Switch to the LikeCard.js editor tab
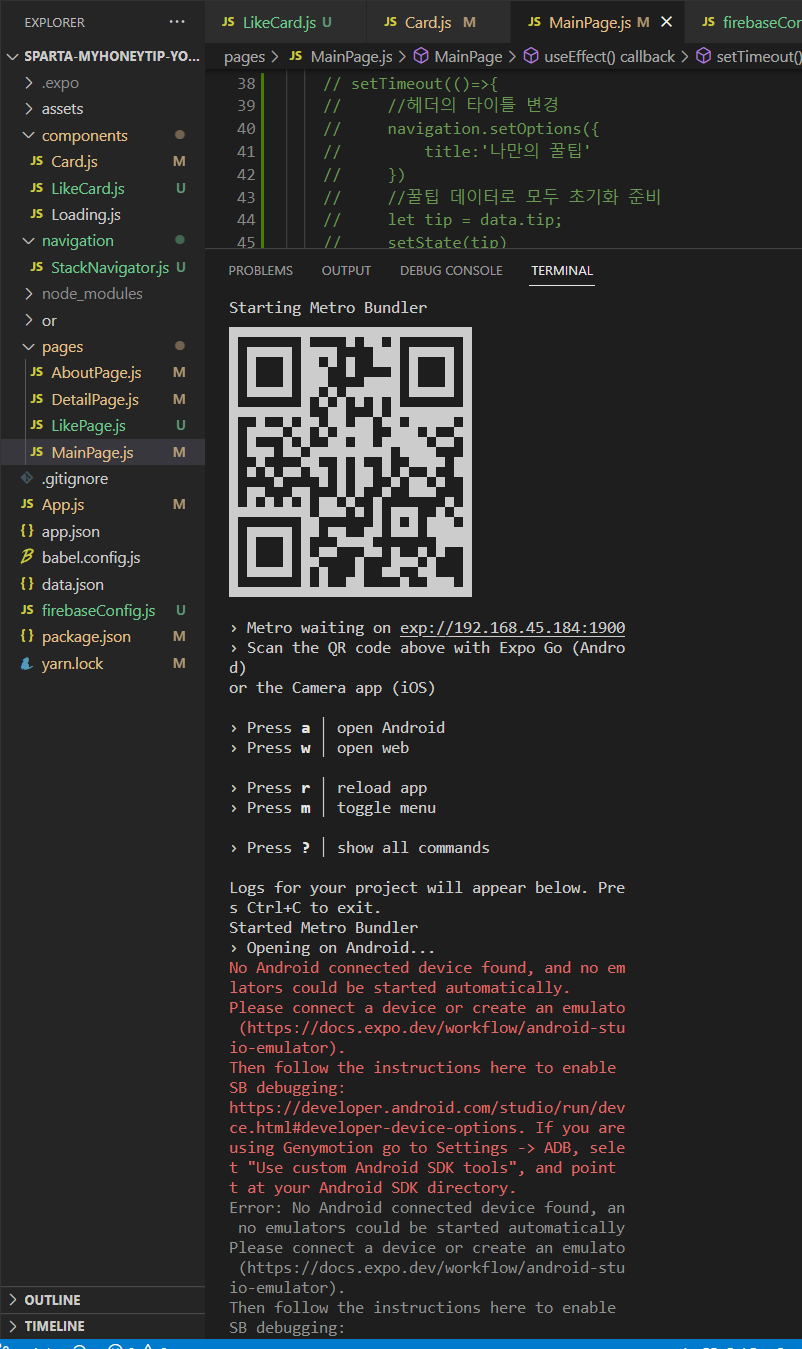The height and width of the screenshot is (1349, 802). point(286,22)
